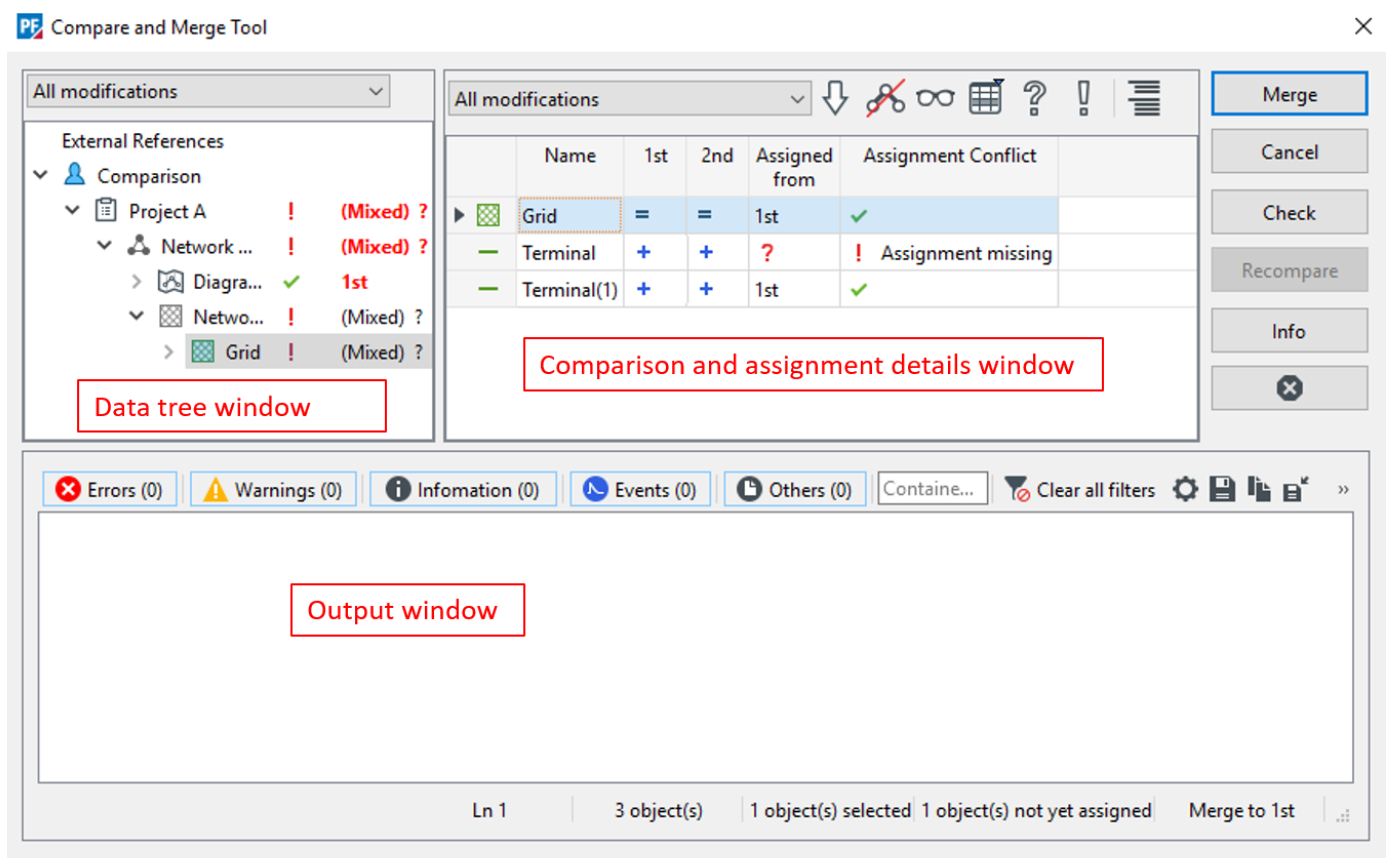
Task: Click the exclamation mark toolbar icon
Action: [1084, 98]
